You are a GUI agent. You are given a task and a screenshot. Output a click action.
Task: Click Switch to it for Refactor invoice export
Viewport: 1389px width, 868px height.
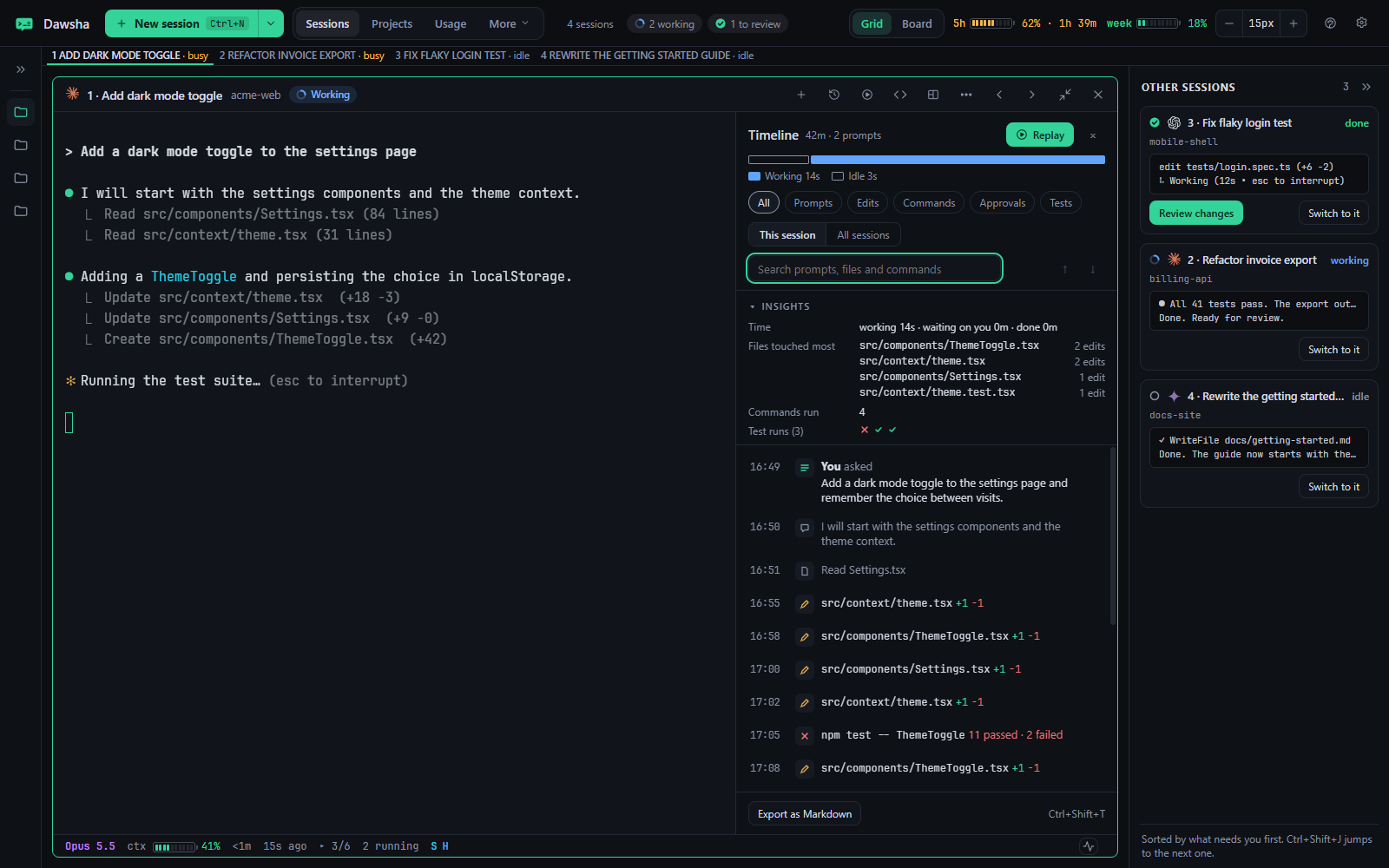(x=1333, y=349)
